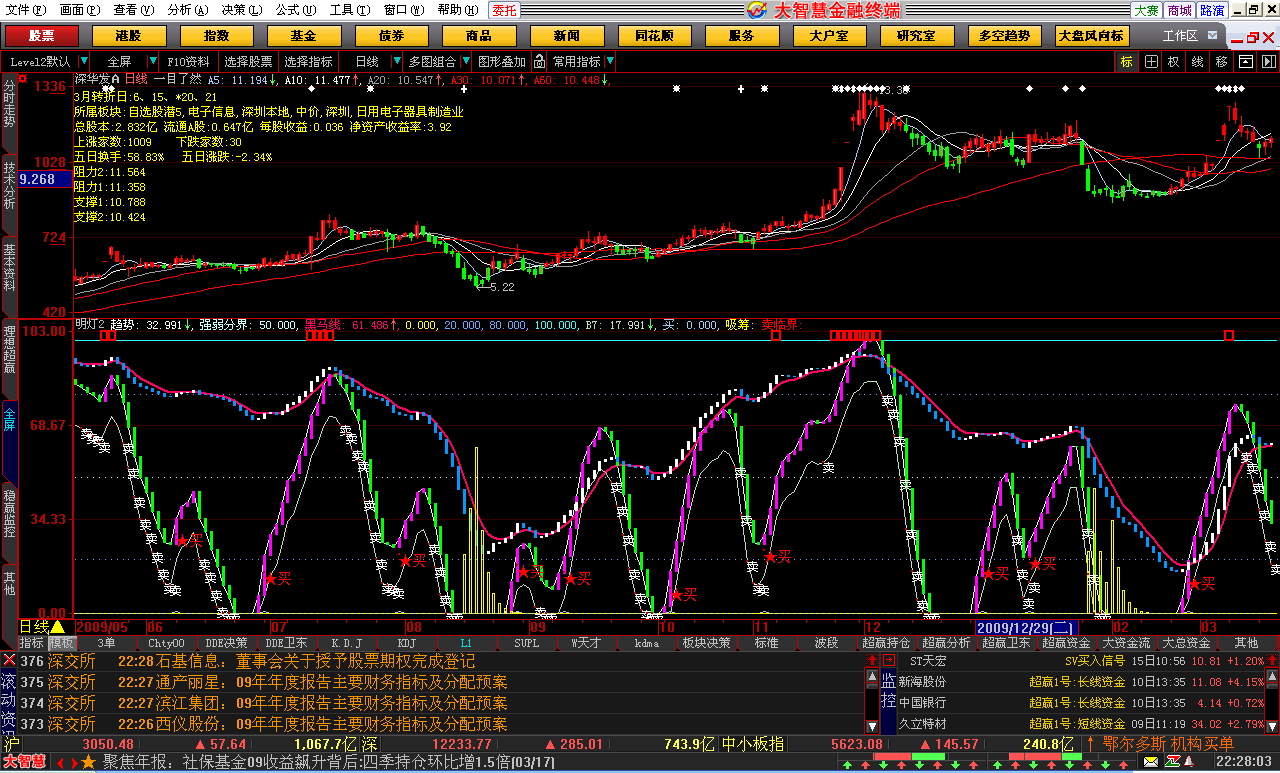Click the right arrow beside the 大智慧 logo
Viewport: 1280px width, 773px height.
tap(73, 763)
